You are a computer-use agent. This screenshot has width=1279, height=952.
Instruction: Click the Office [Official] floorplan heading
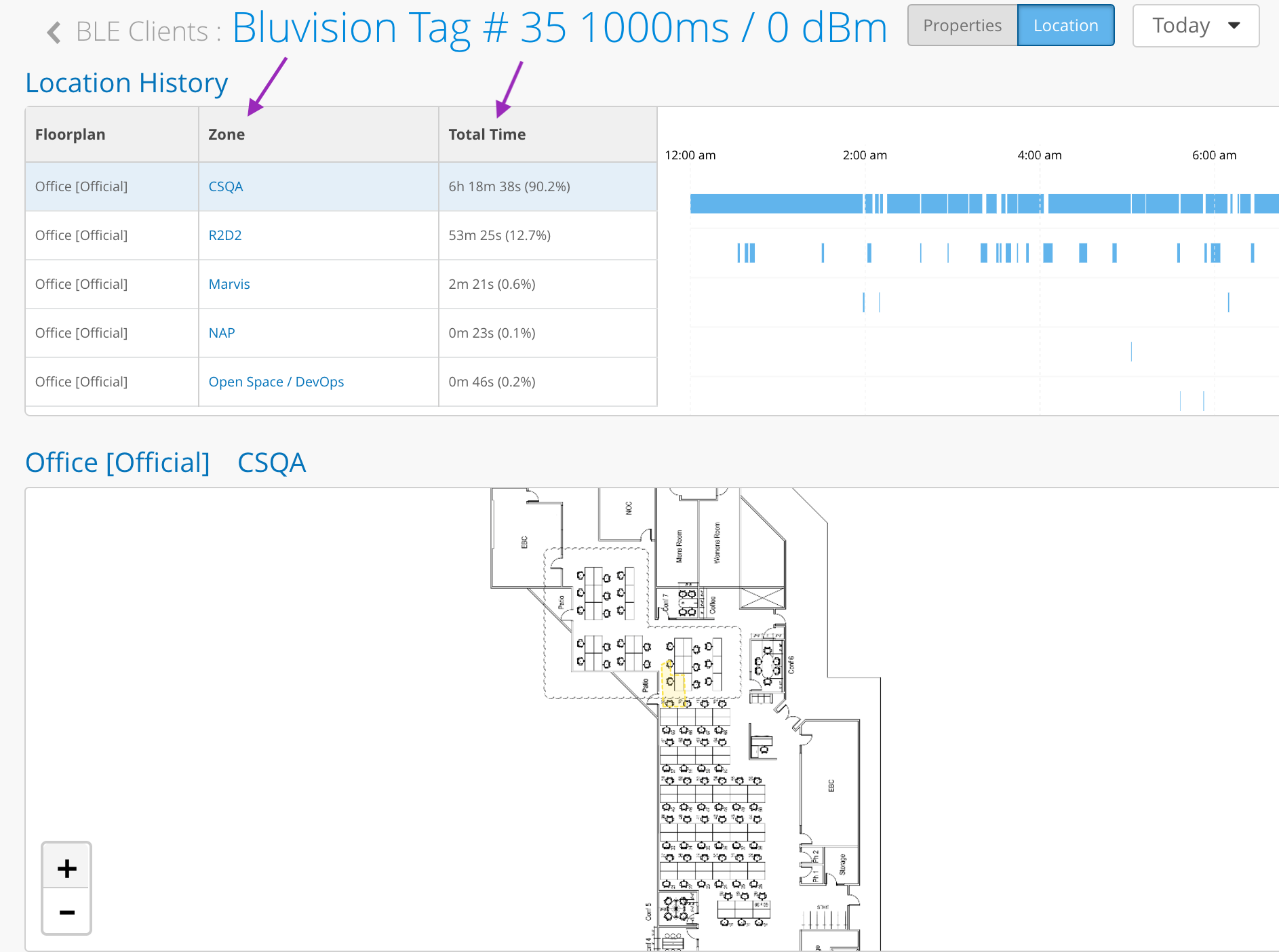[117, 462]
